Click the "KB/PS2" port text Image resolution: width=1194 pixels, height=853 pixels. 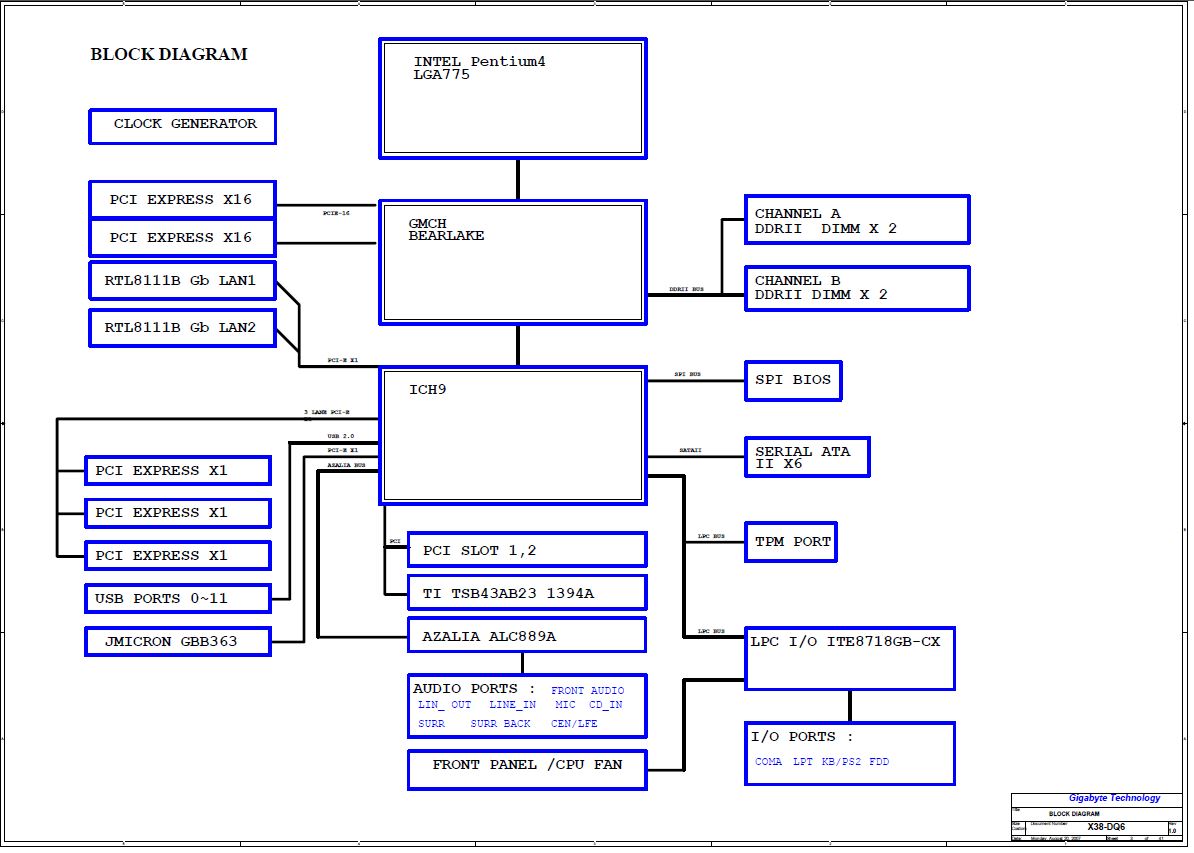pos(841,762)
